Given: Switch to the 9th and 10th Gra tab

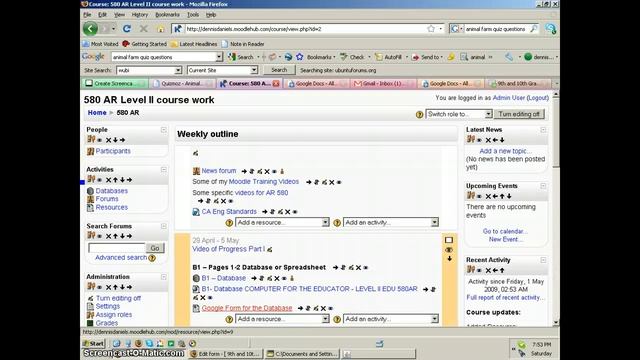Looking at the screenshot, I should point(518,83).
